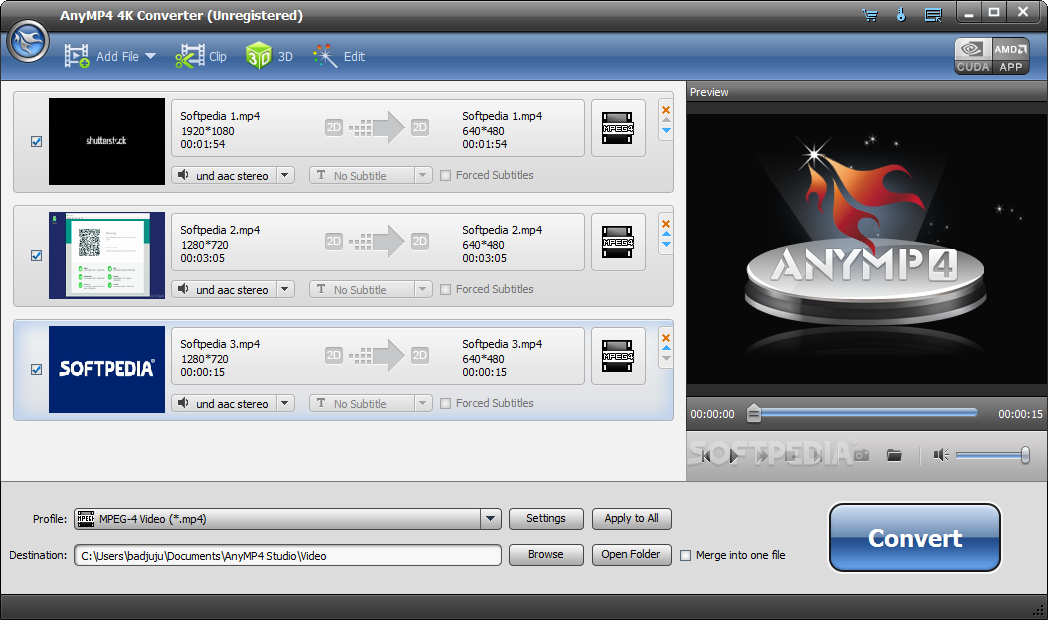This screenshot has height=620, width=1048.
Task: Open the 3D settings tool
Action: (x=269, y=56)
